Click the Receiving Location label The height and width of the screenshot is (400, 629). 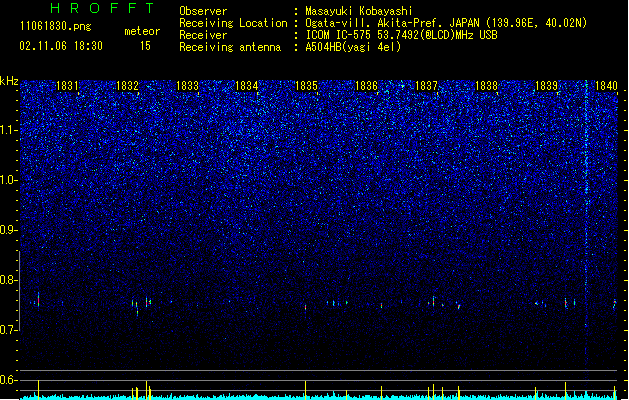[233, 23]
